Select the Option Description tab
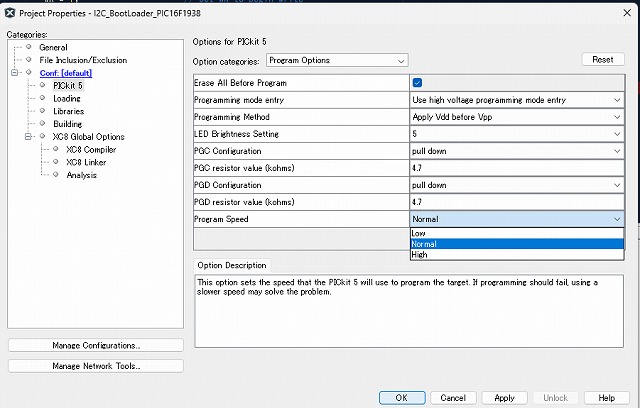Image resolution: width=640 pixels, height=408 pixels. tap(232, 265)
